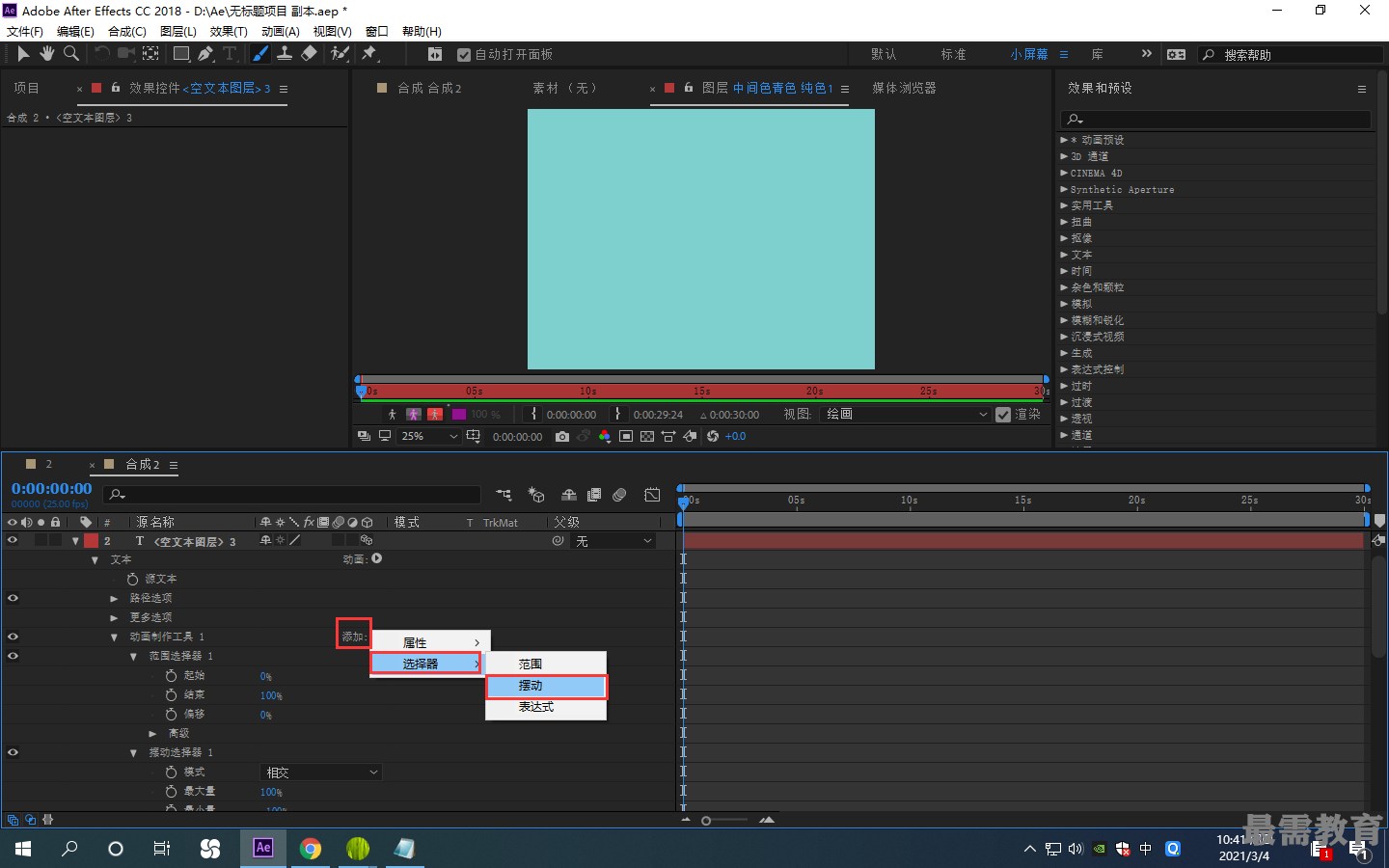The width and height of the screenshot is (1389, 868).
Task: Toggle the lock on 效果控件 panel tab
Action: tap(116, 88)
